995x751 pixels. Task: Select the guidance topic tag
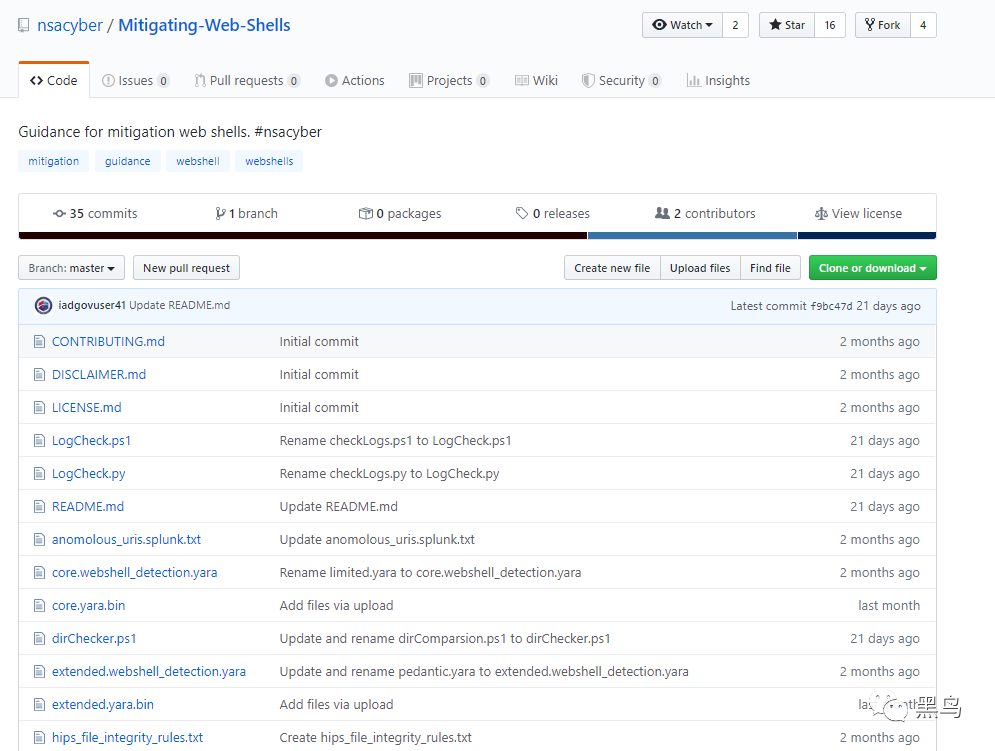click(128, 161)
